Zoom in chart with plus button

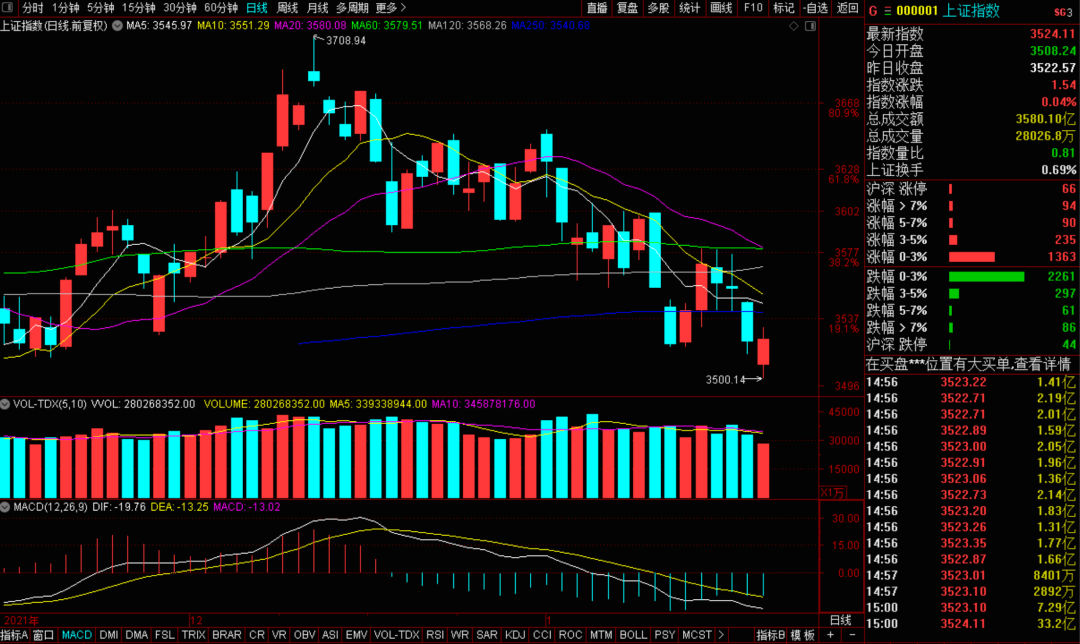click(x=831, y=634)
